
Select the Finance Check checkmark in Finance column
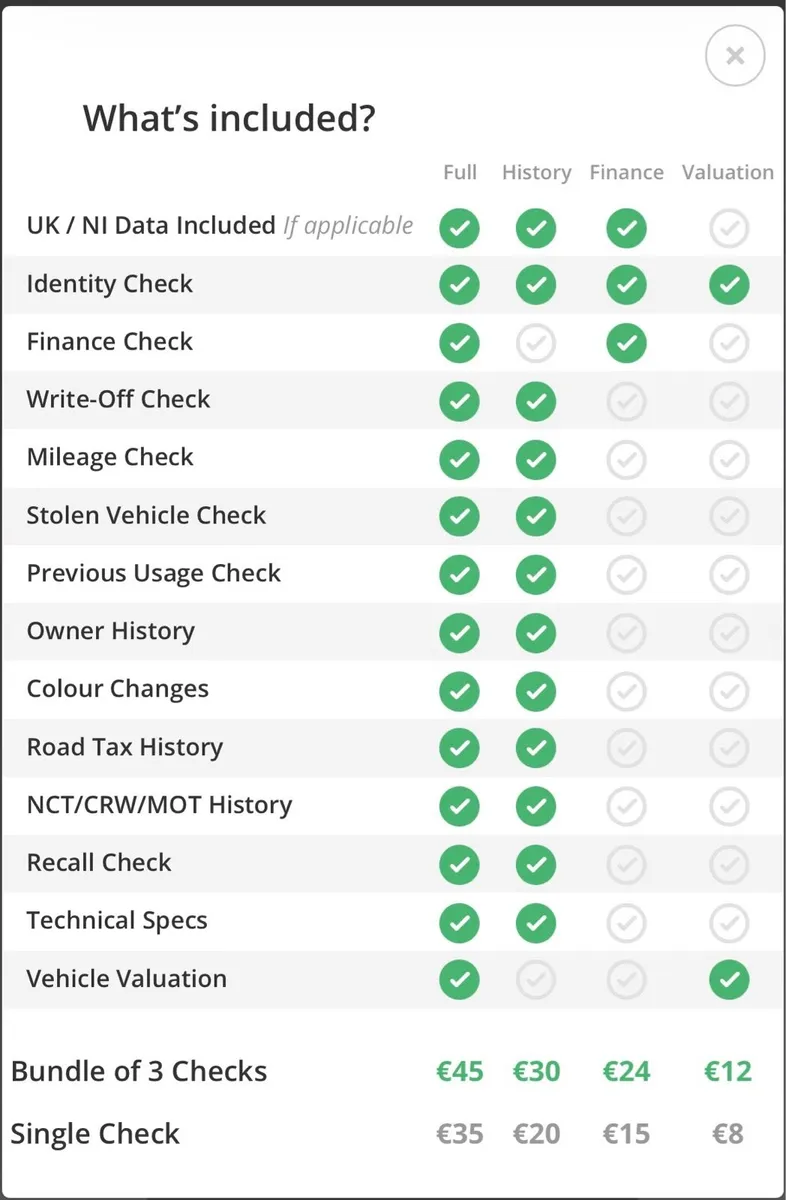point(626,343)
